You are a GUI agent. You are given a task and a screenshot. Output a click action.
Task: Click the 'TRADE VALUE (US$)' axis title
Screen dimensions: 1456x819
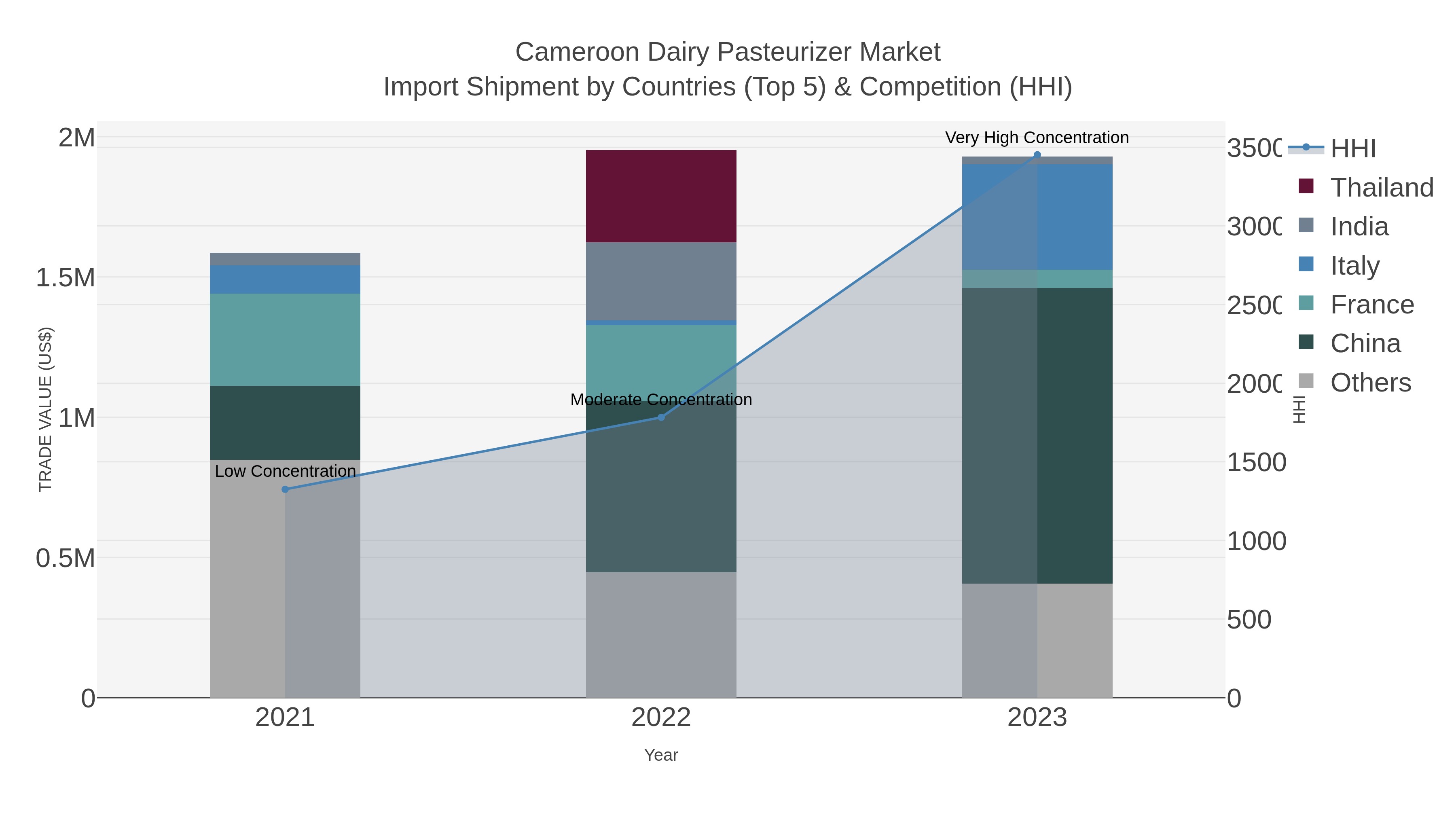coord(45,409)
